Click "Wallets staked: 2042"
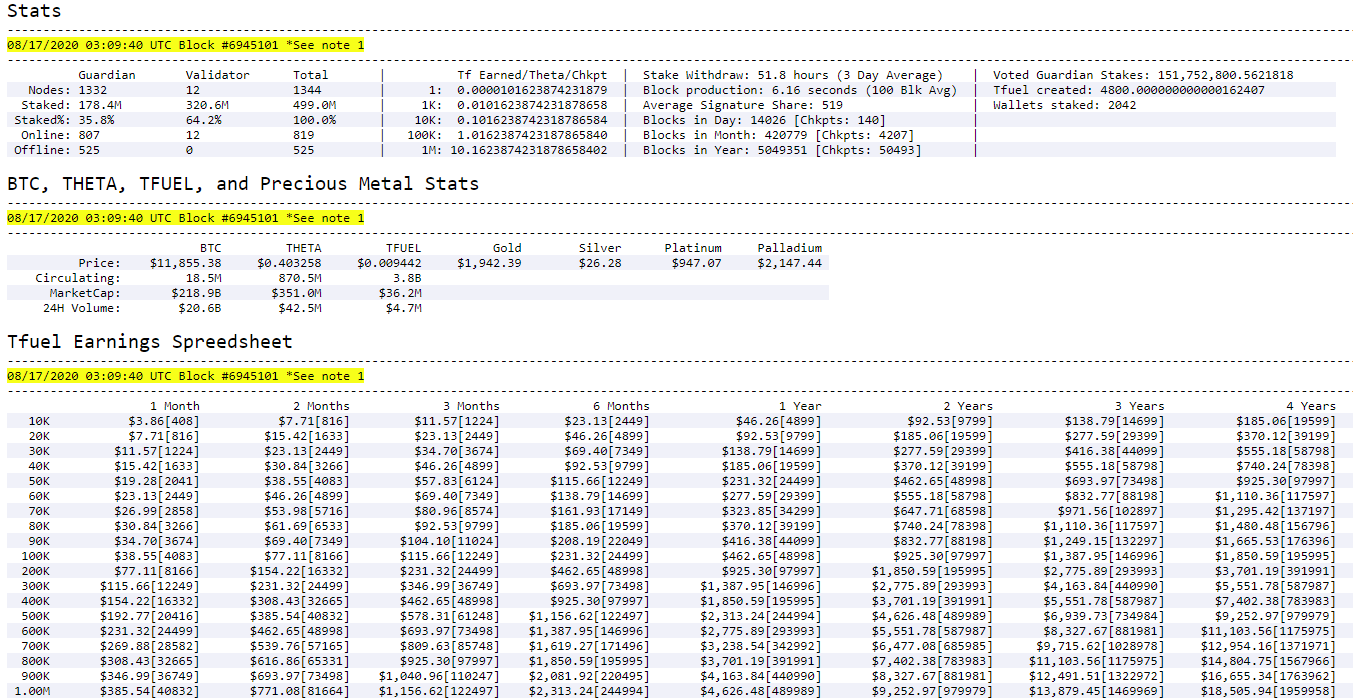 pyautogui.click(x=1064, y=105)
